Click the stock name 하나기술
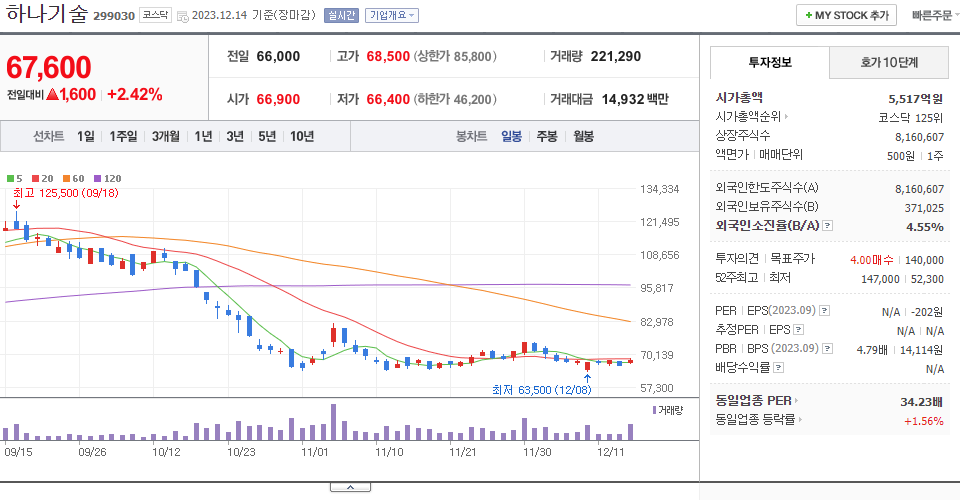This screenshot has height=500, width=960. (x=47, y=13)
